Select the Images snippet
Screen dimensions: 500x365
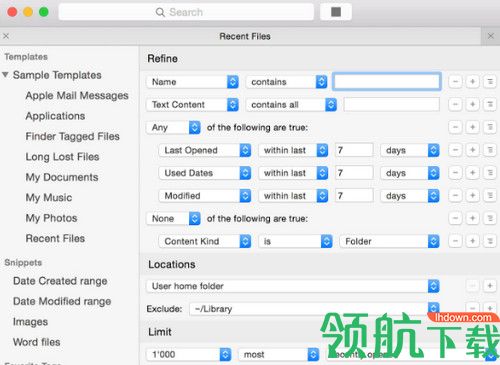tap(30, 322)
